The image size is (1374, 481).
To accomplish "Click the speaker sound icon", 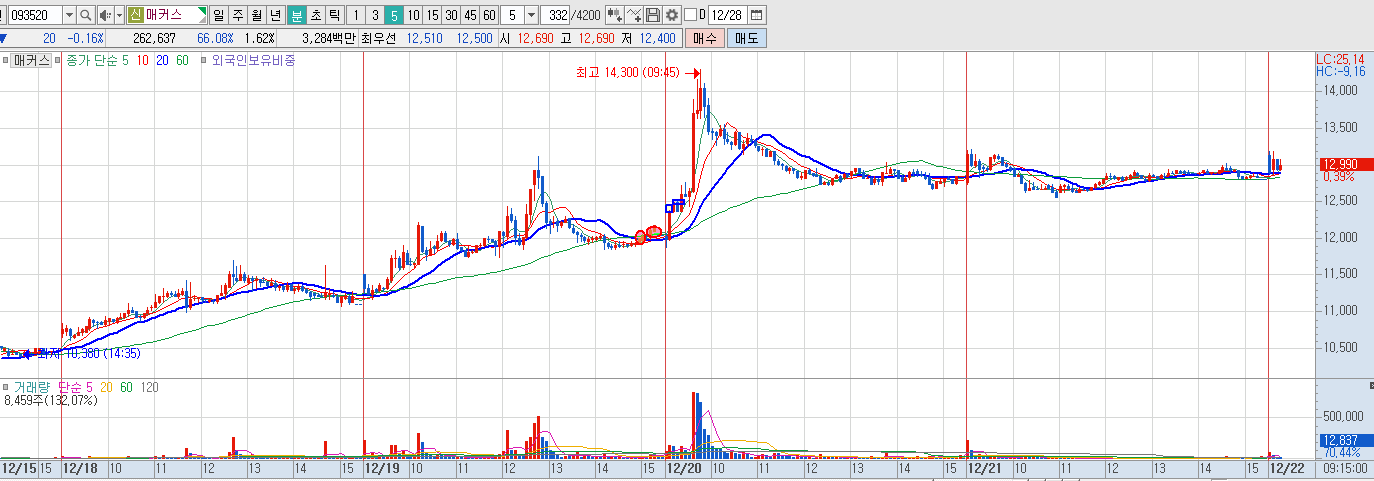I will point(104,15).
